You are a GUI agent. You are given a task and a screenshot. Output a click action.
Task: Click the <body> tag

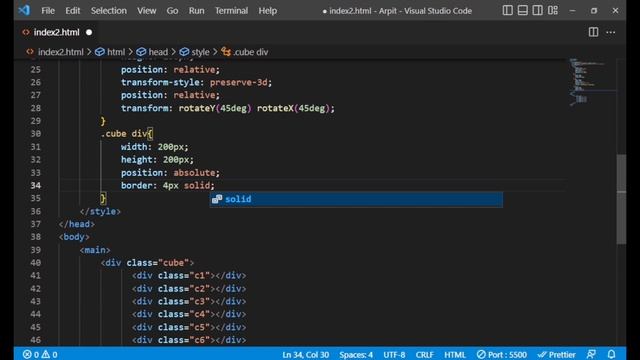74,237
